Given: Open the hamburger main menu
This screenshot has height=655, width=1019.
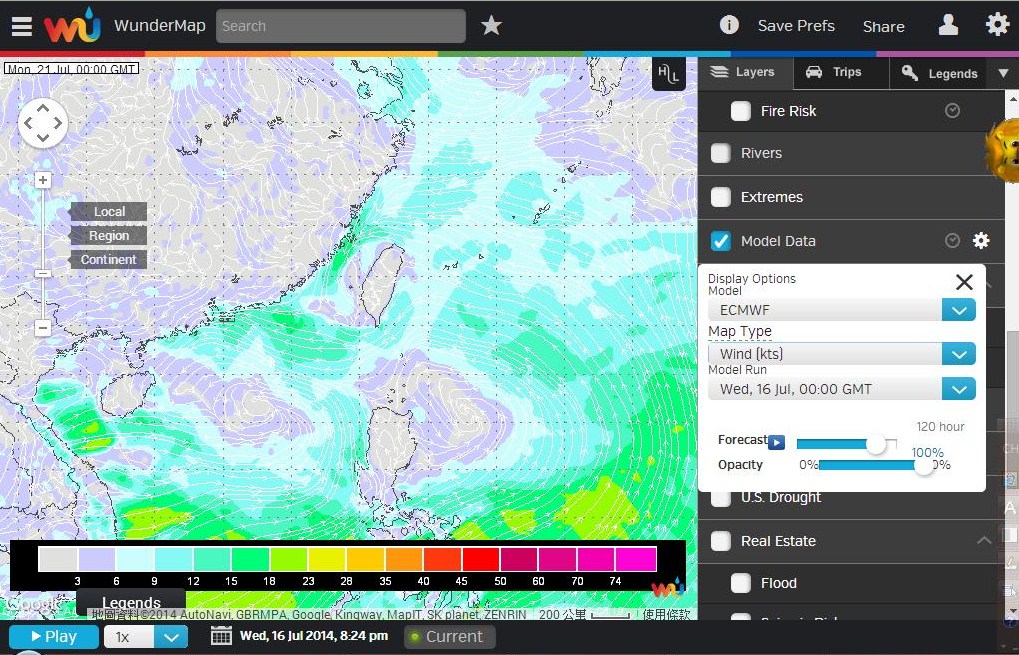Looking at the screenshot, I should (x=22, y=26).
